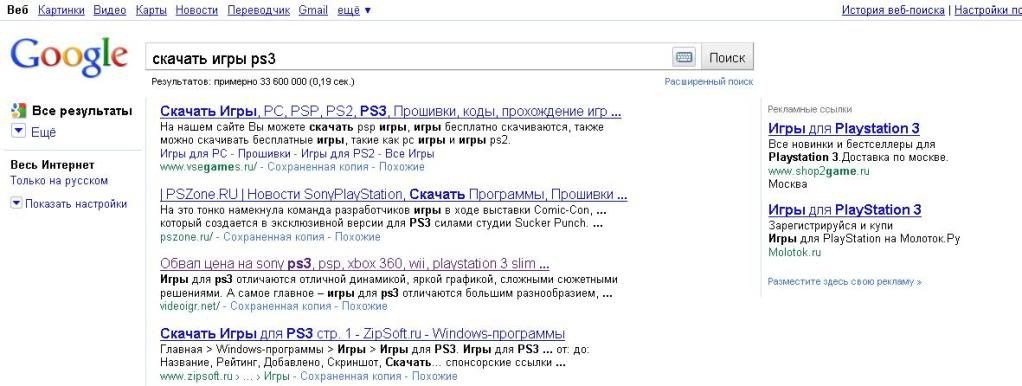This screenshot has width=1022, height=386.
Task: Open result 'Скачать Игры, PC, PSP, PS2, PS3'
Action: [390, 110]
